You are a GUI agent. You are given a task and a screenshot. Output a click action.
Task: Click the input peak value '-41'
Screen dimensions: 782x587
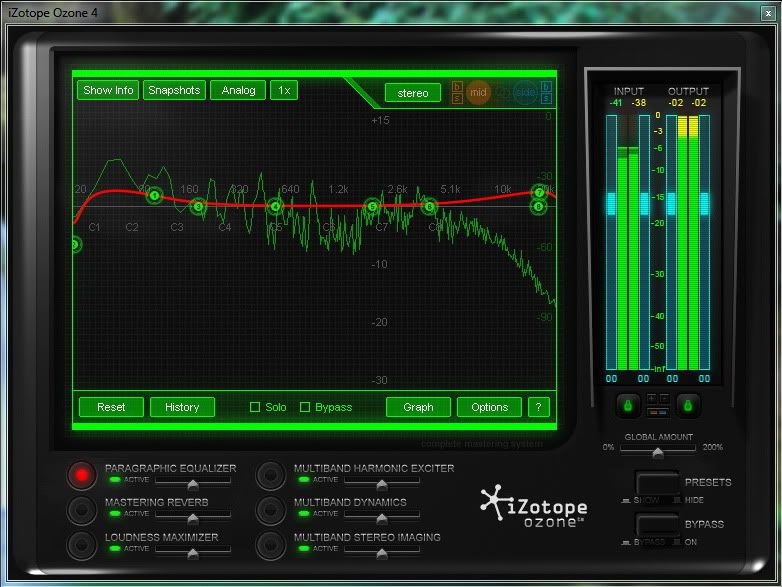616,103
